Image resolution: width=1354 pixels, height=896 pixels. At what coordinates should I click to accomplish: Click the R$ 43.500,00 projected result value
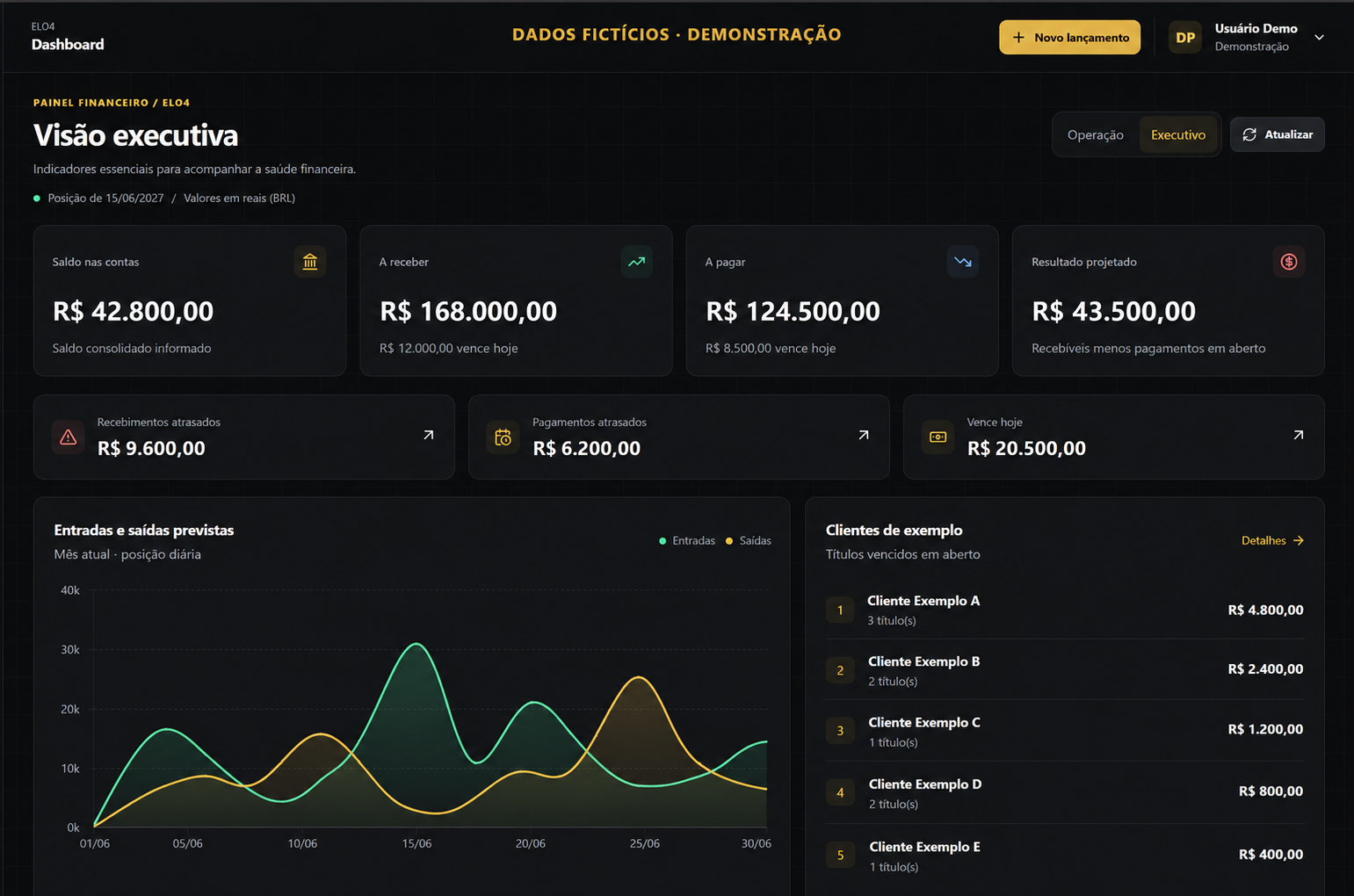click(1113, 311)
